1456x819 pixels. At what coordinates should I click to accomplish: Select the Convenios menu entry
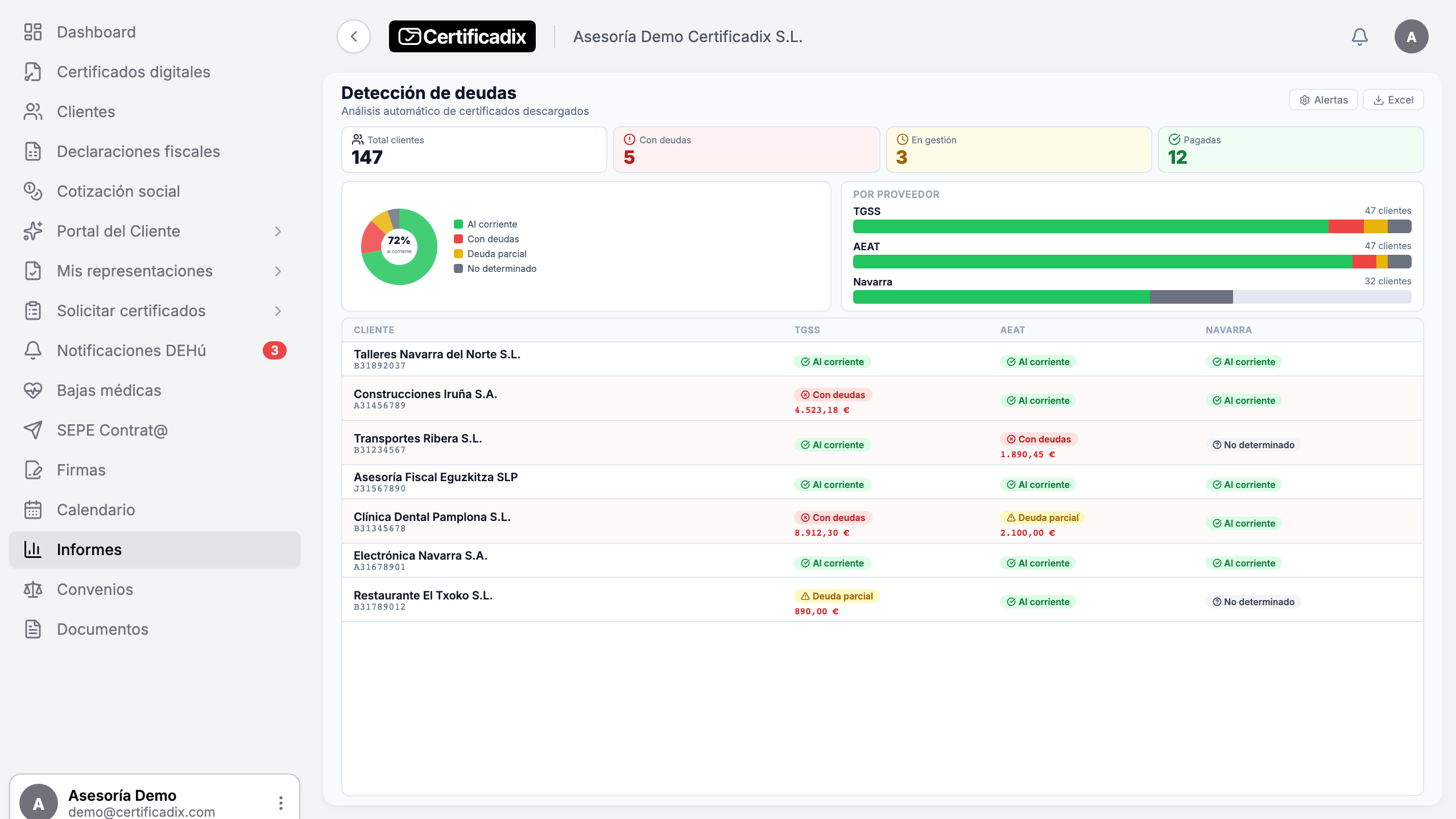tap(155, 589)
